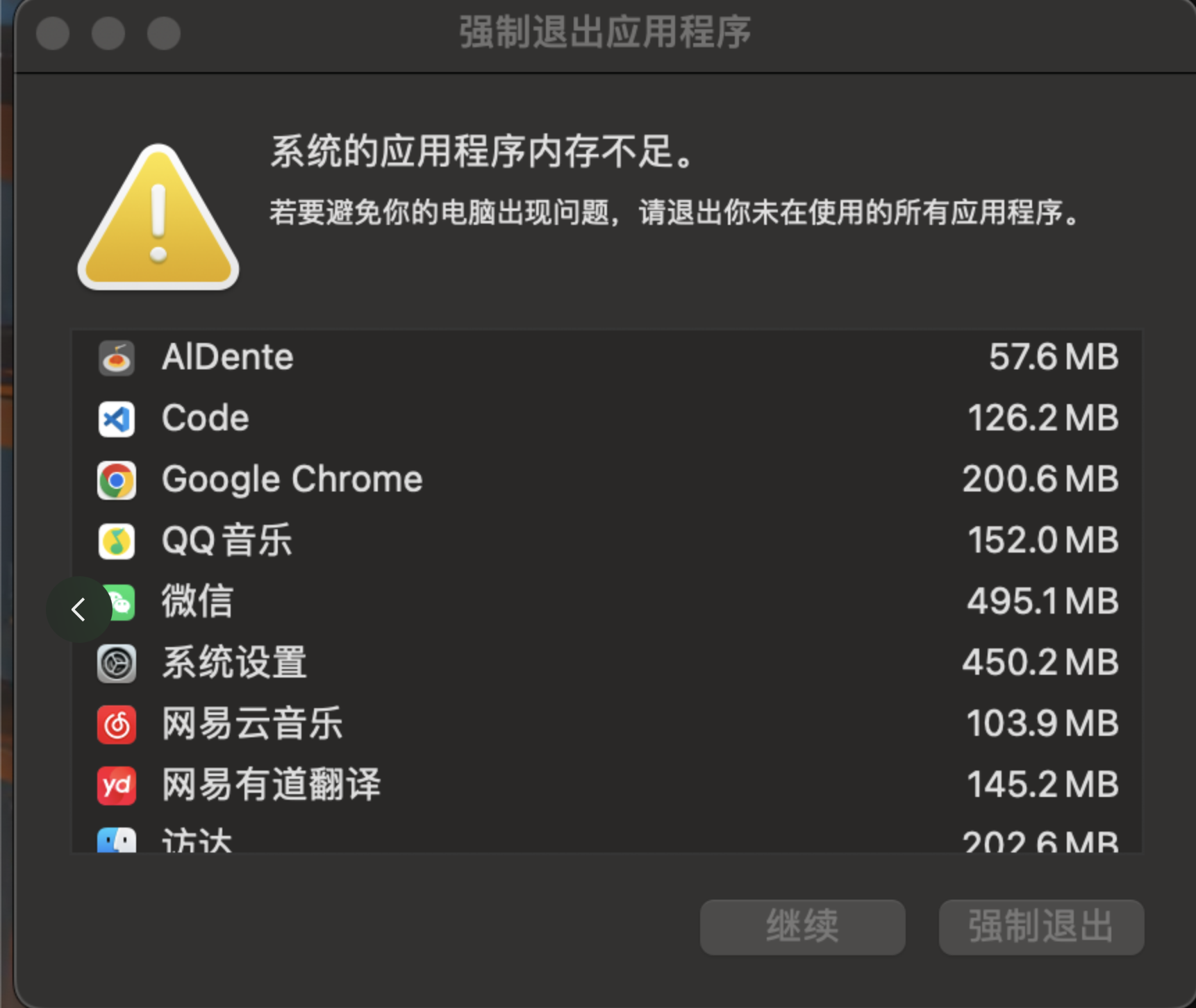The height and width of the screenshot is (1008, 1196).
Task: Click the 强制退出 button
Action: (1041, 927)
